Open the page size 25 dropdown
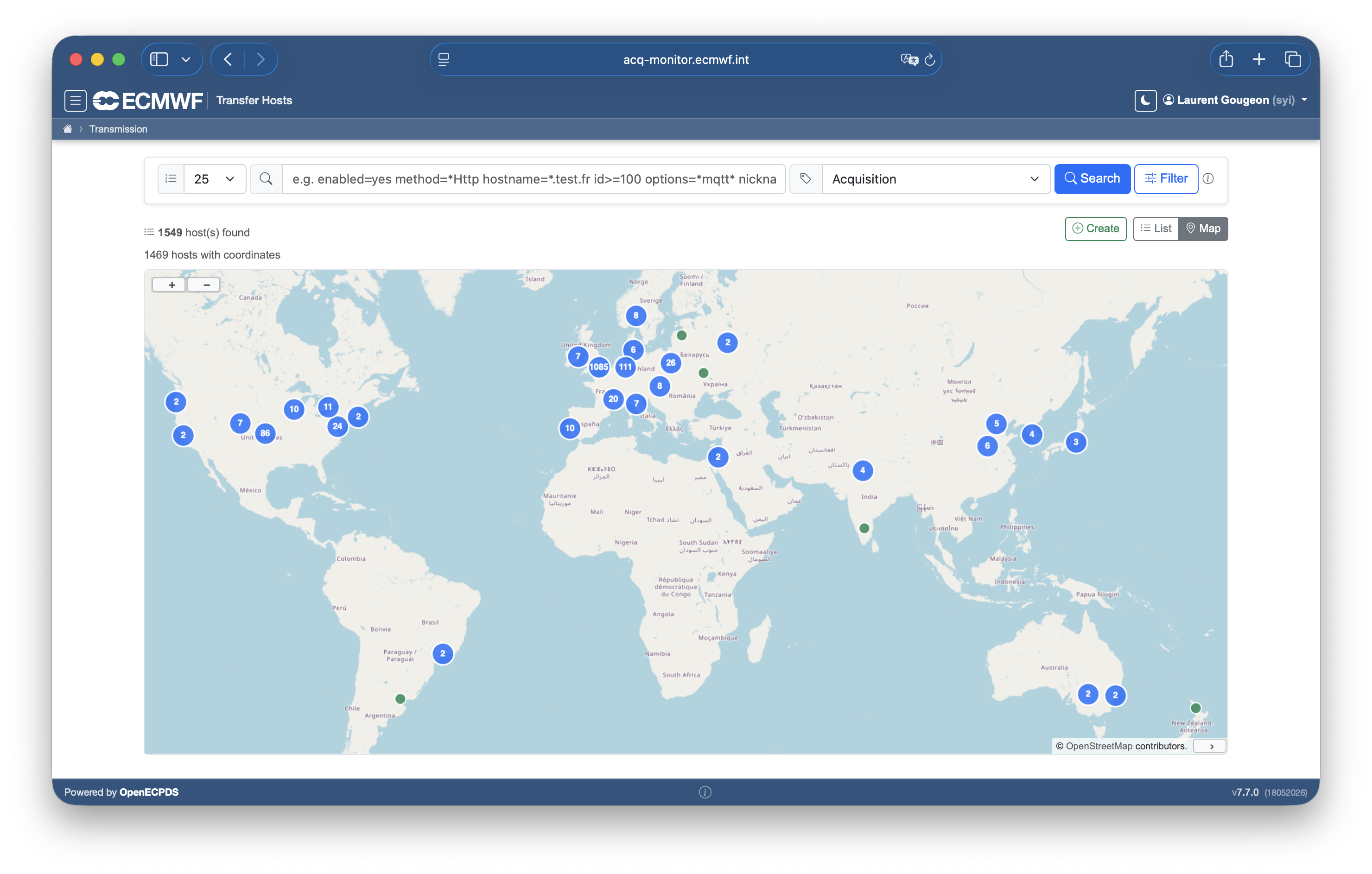This screenshot has height=874, width=1372. point(214,179)
